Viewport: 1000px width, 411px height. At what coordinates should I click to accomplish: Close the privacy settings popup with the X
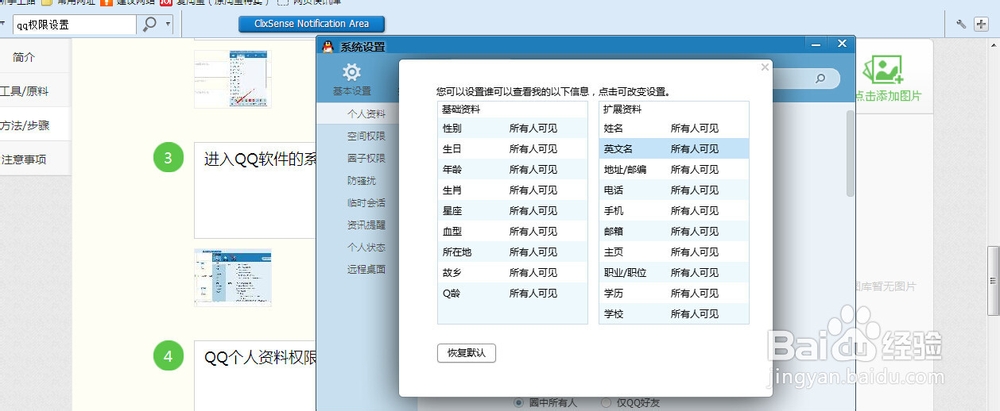click(x=765, y=67)
